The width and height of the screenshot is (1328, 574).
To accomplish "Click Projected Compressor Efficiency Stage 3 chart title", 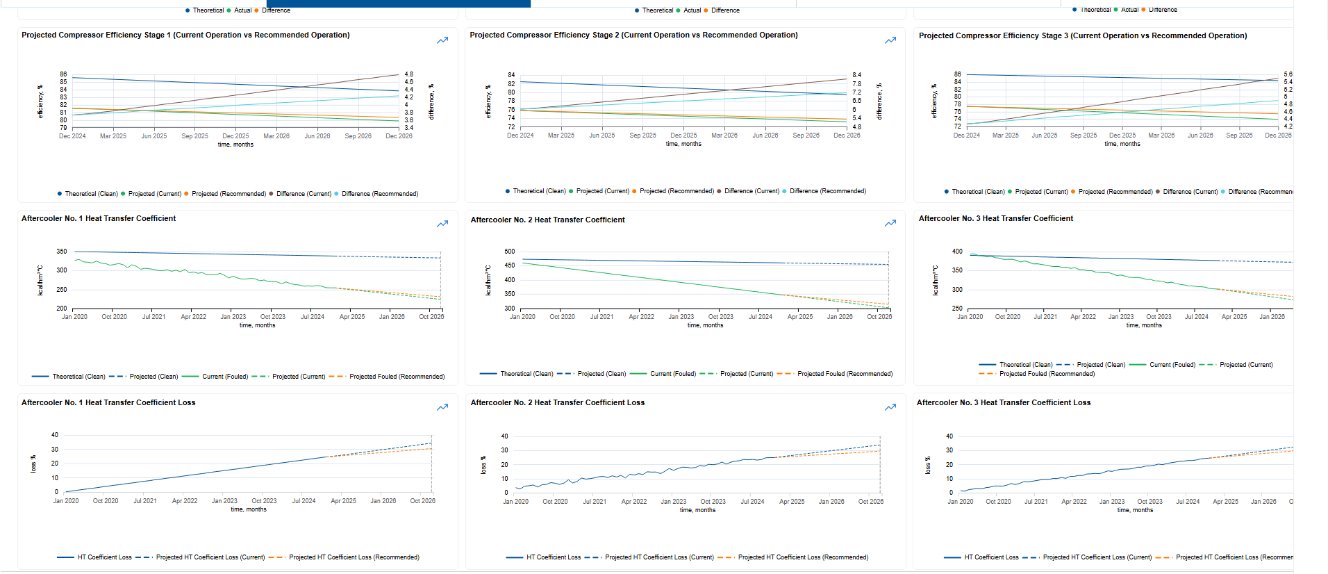I will [x=1082, y=35].
